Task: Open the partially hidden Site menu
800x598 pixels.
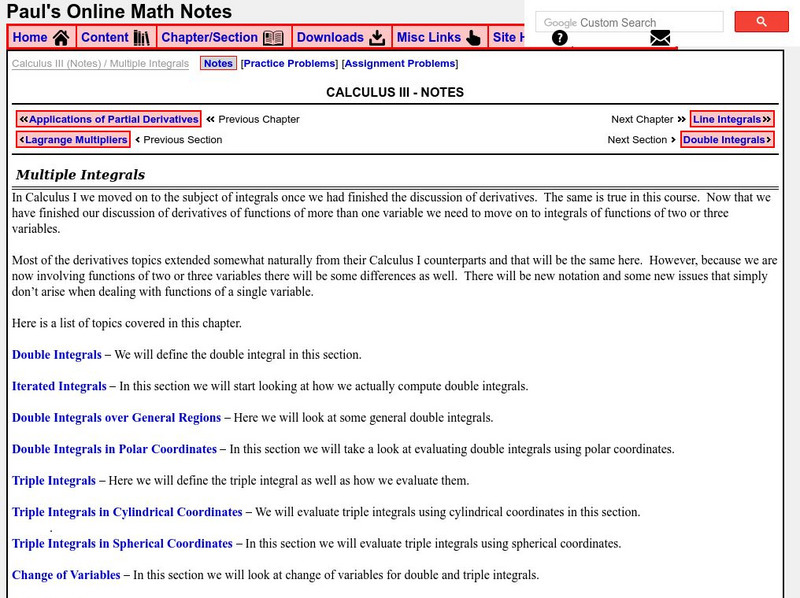Action: 507,37
